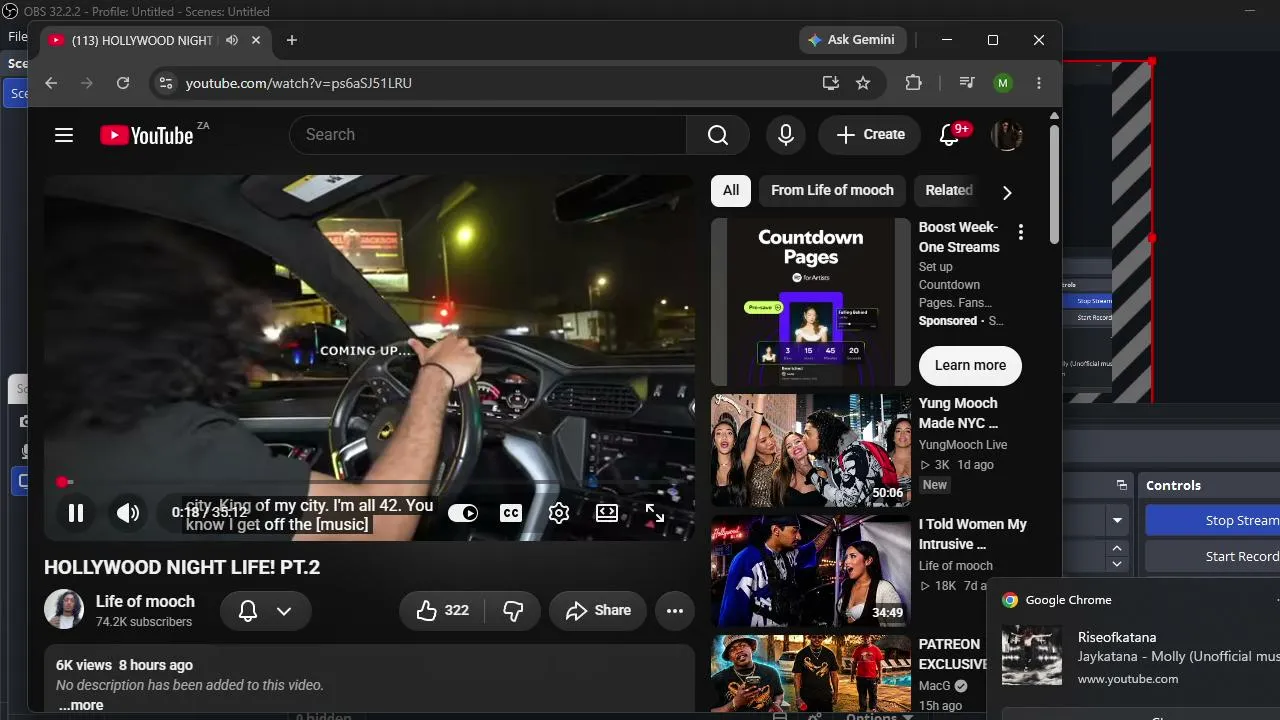Open the YouTube account avatar menu
This screenshot has height=720, width=1280.
[1007, 135]
